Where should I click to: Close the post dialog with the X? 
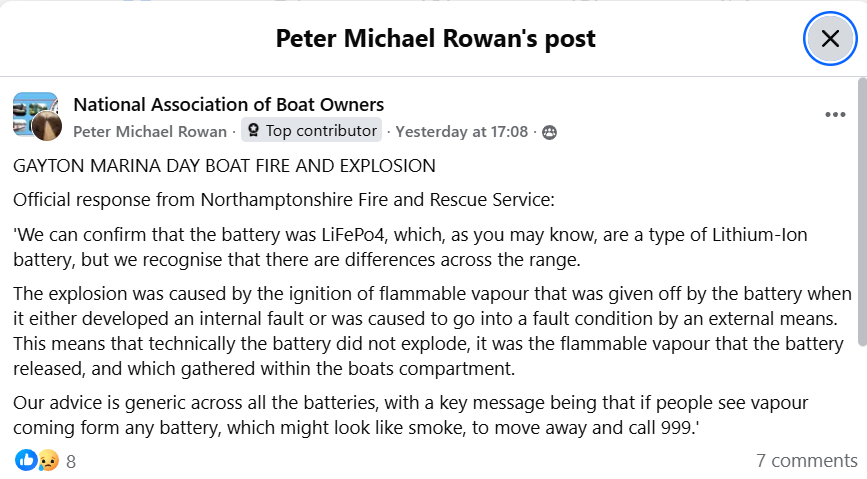(830, 39)
